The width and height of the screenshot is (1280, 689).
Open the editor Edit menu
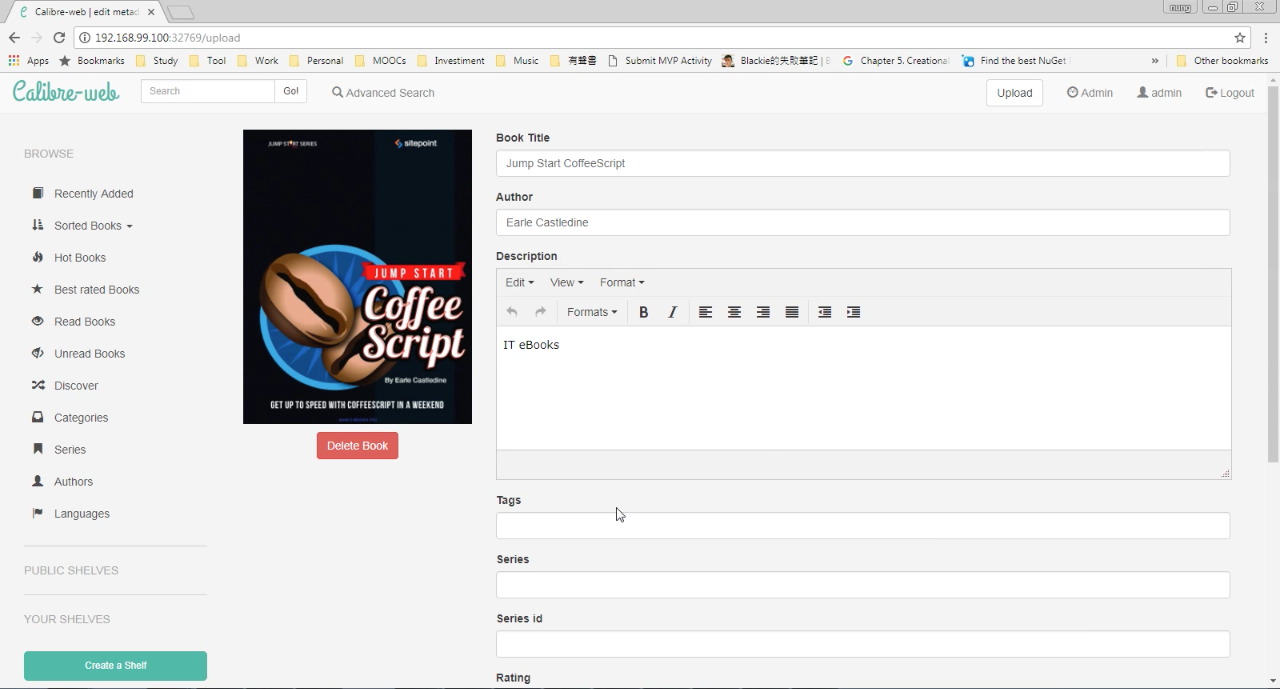tap(519, 283)
